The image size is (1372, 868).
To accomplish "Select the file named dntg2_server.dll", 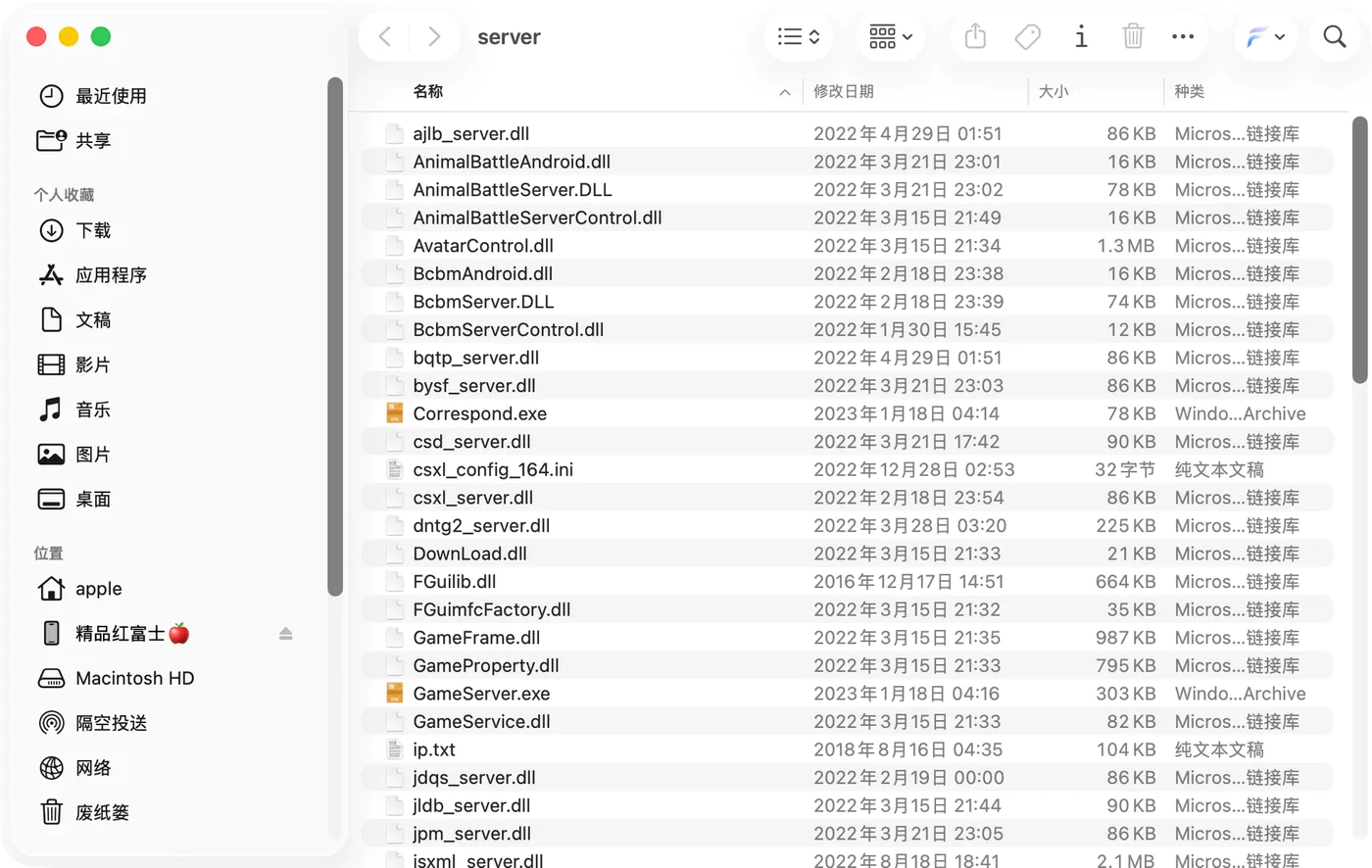I will 481,526.
